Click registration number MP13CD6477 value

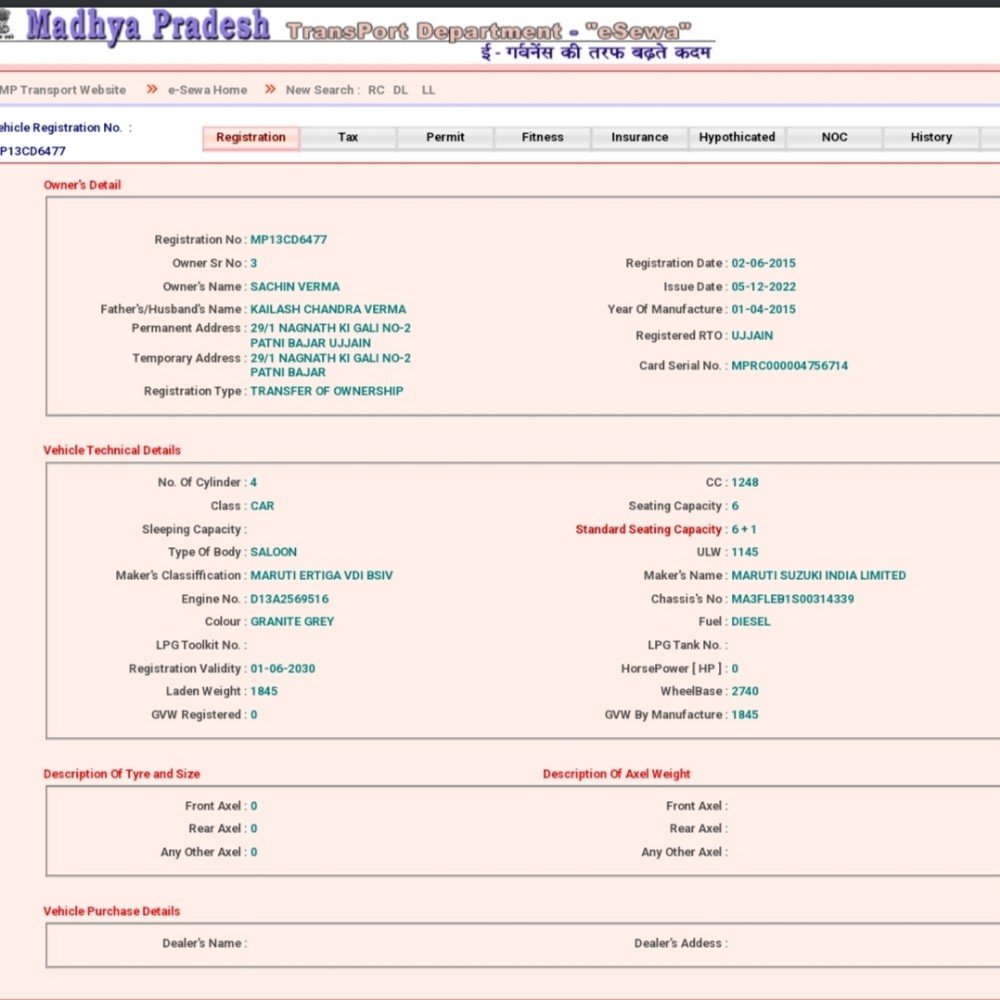[288, 240]
